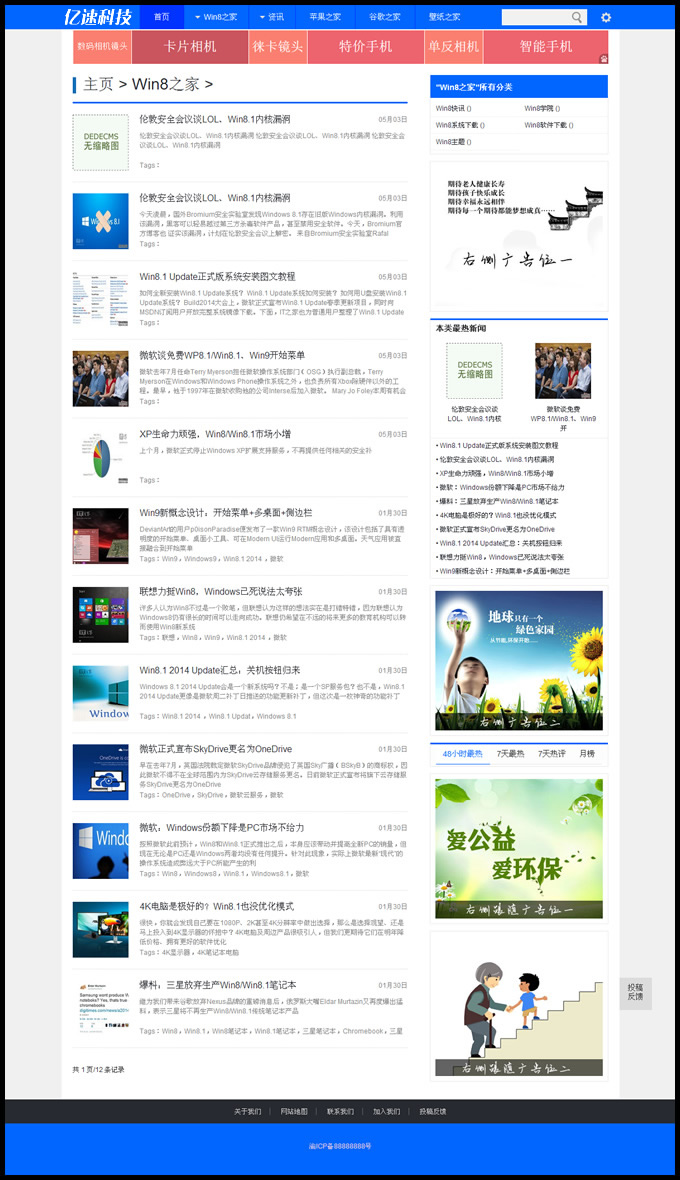The height and width of the screenshot is (1180, 680).
Task: Click the 亿速科技 site logo
Action: [98, 17]
